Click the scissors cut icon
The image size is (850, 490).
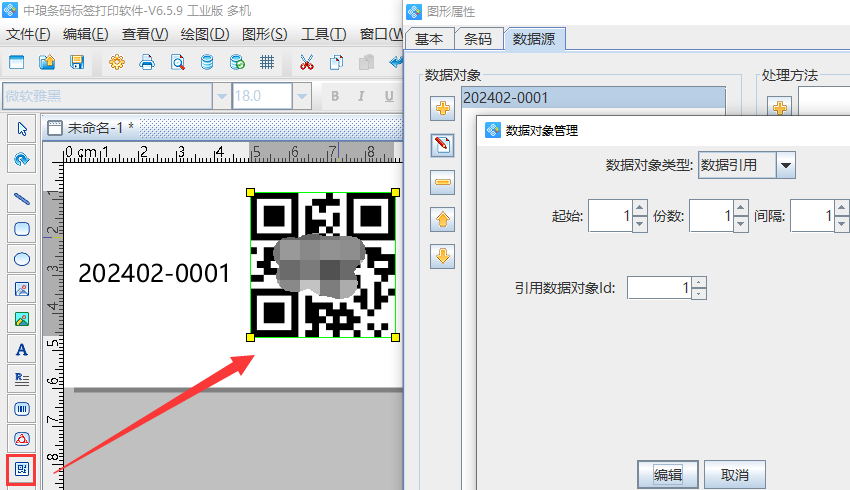307,62
